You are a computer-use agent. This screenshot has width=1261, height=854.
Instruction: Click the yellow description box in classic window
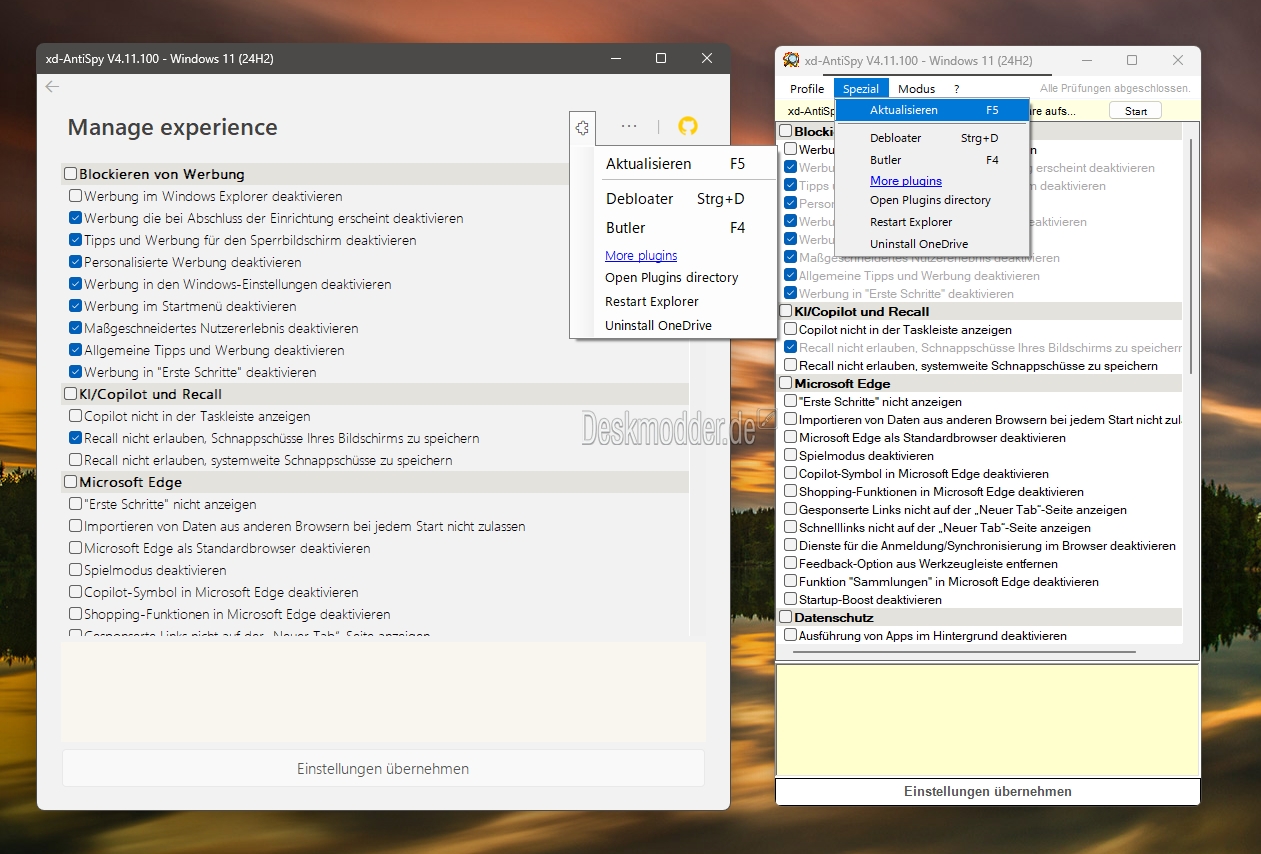[x=988, y=720]
